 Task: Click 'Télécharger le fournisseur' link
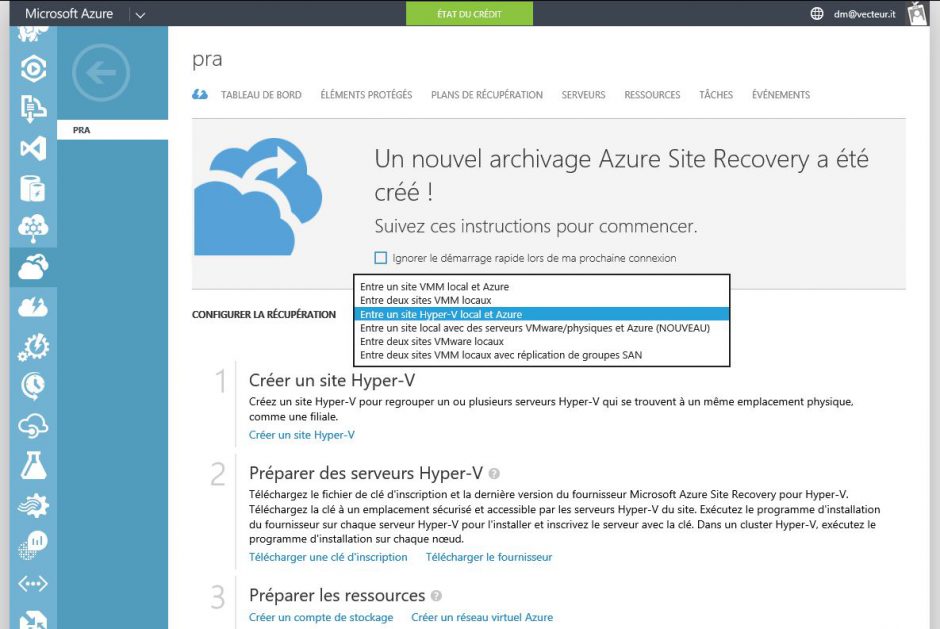point(489,557)
